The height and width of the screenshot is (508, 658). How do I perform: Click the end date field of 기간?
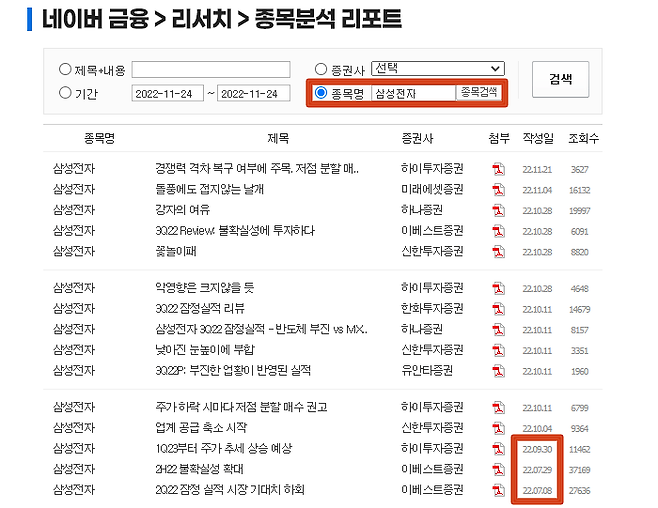tap(253, 93)
